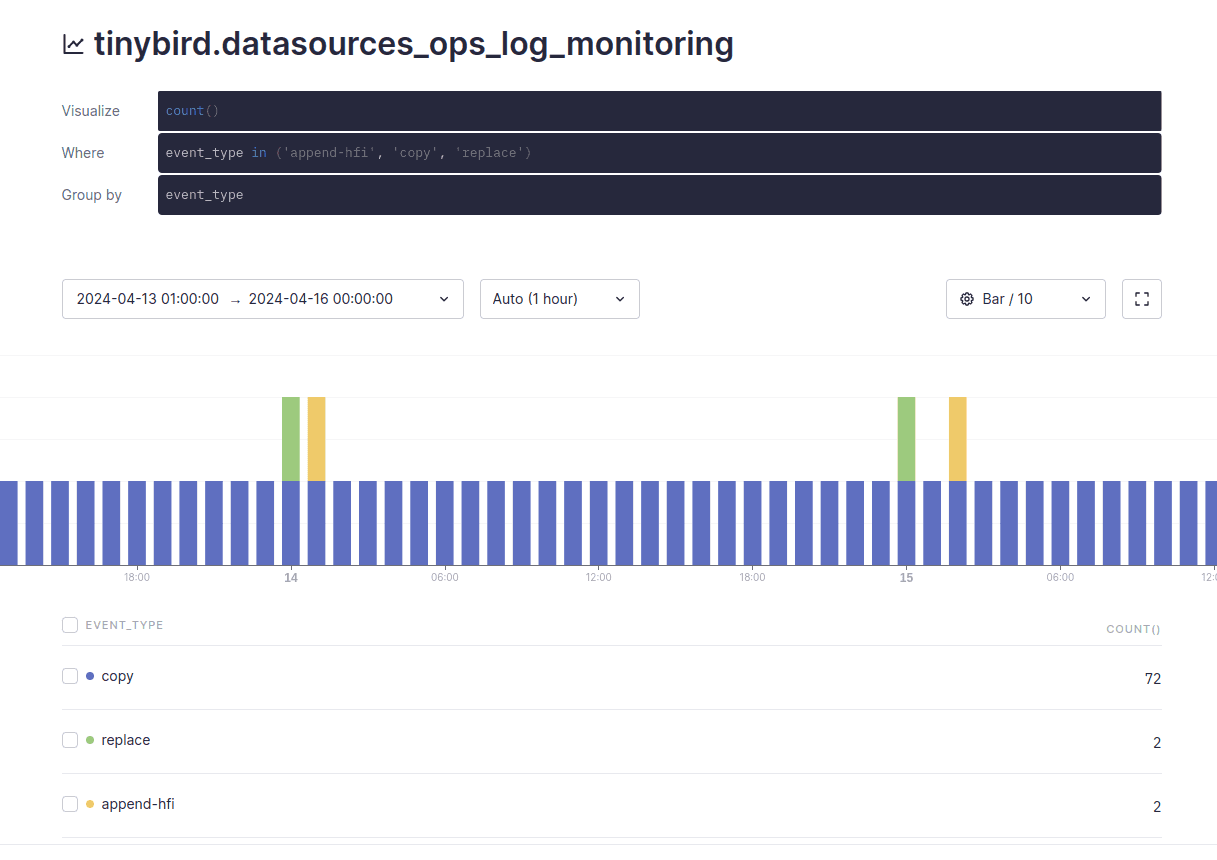Click the Where label
Screen dimensions: 1217x860
click(83, 153)
